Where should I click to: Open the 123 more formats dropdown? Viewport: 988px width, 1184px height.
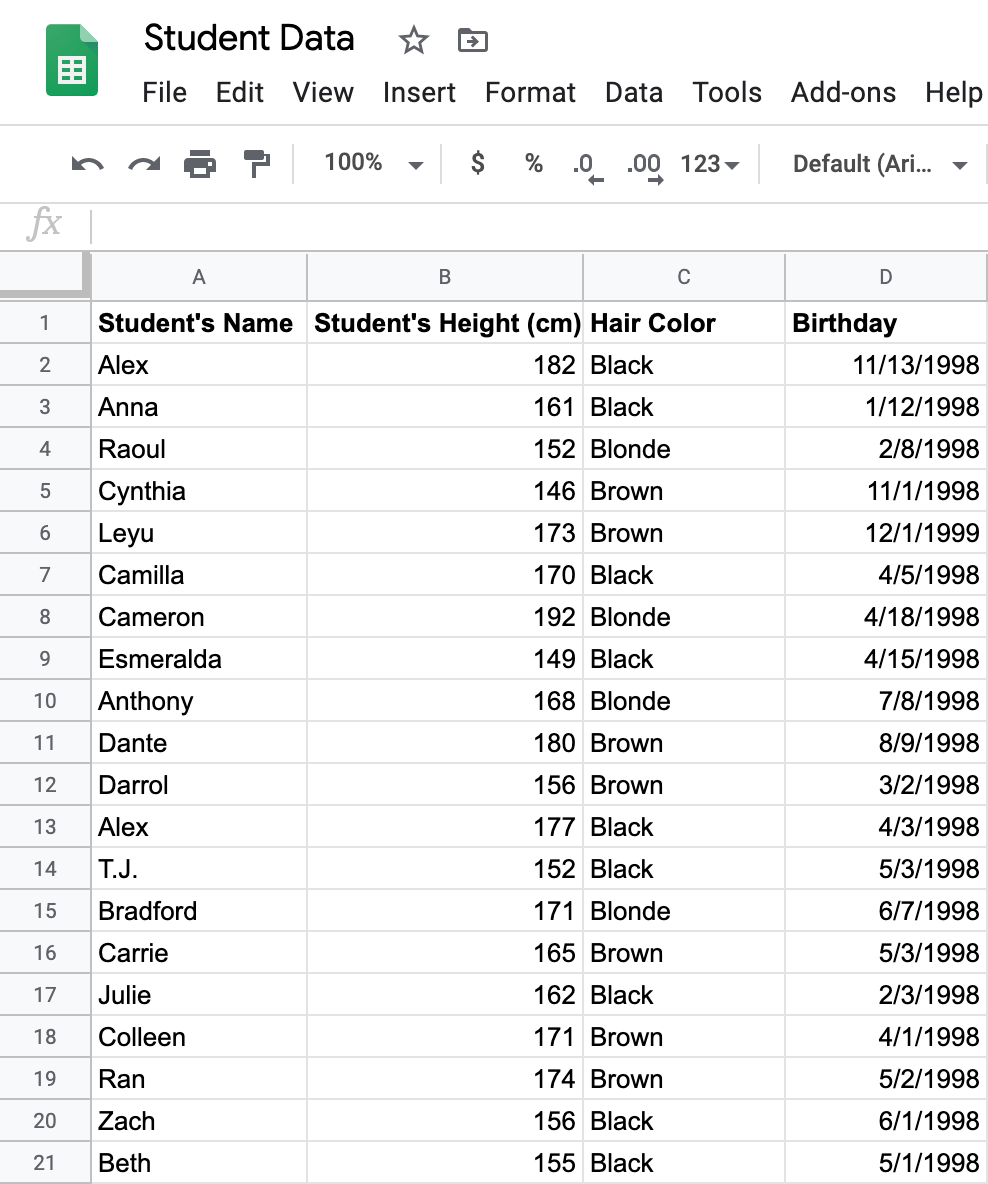(709, 164)
